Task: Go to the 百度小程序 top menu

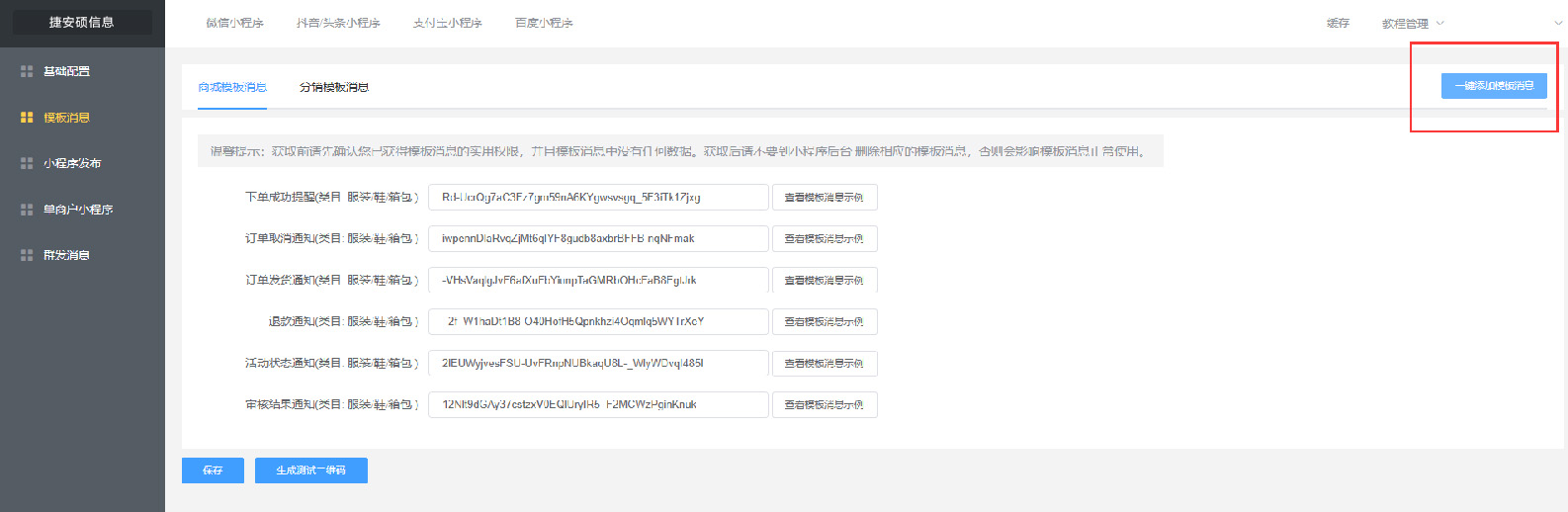Action: [544, 23]
